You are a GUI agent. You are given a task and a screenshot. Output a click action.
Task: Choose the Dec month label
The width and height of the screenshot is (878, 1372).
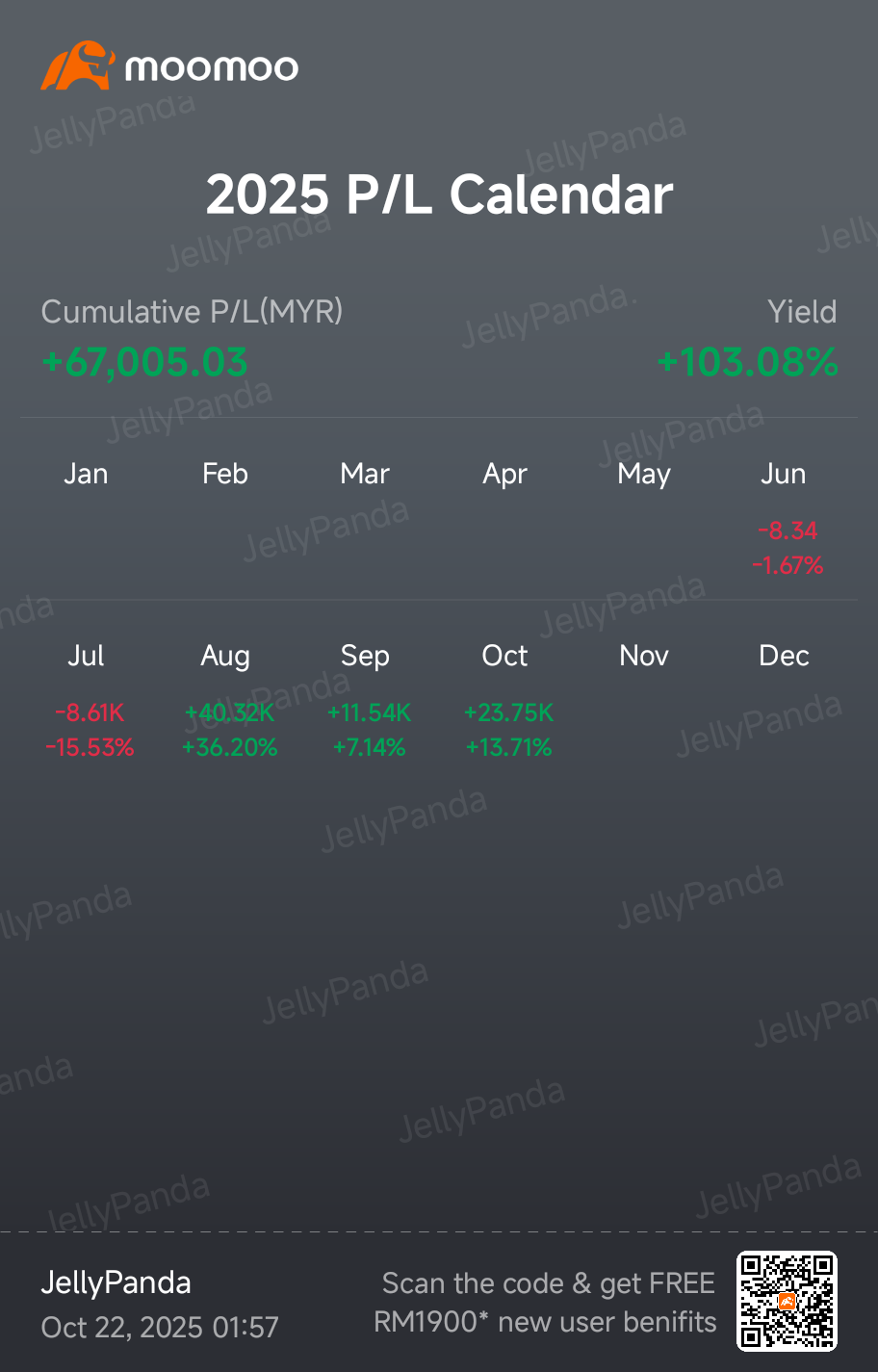(x=784, y=657)
